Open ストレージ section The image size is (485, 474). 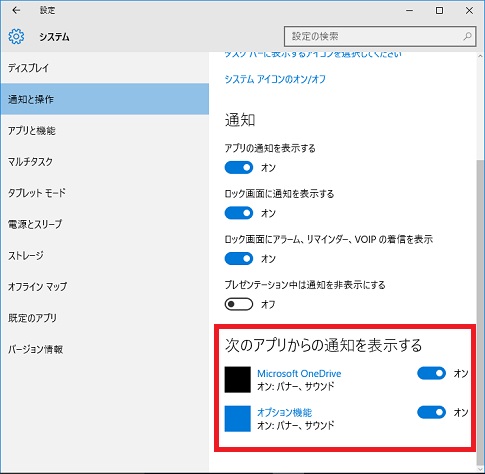(105, 255)
